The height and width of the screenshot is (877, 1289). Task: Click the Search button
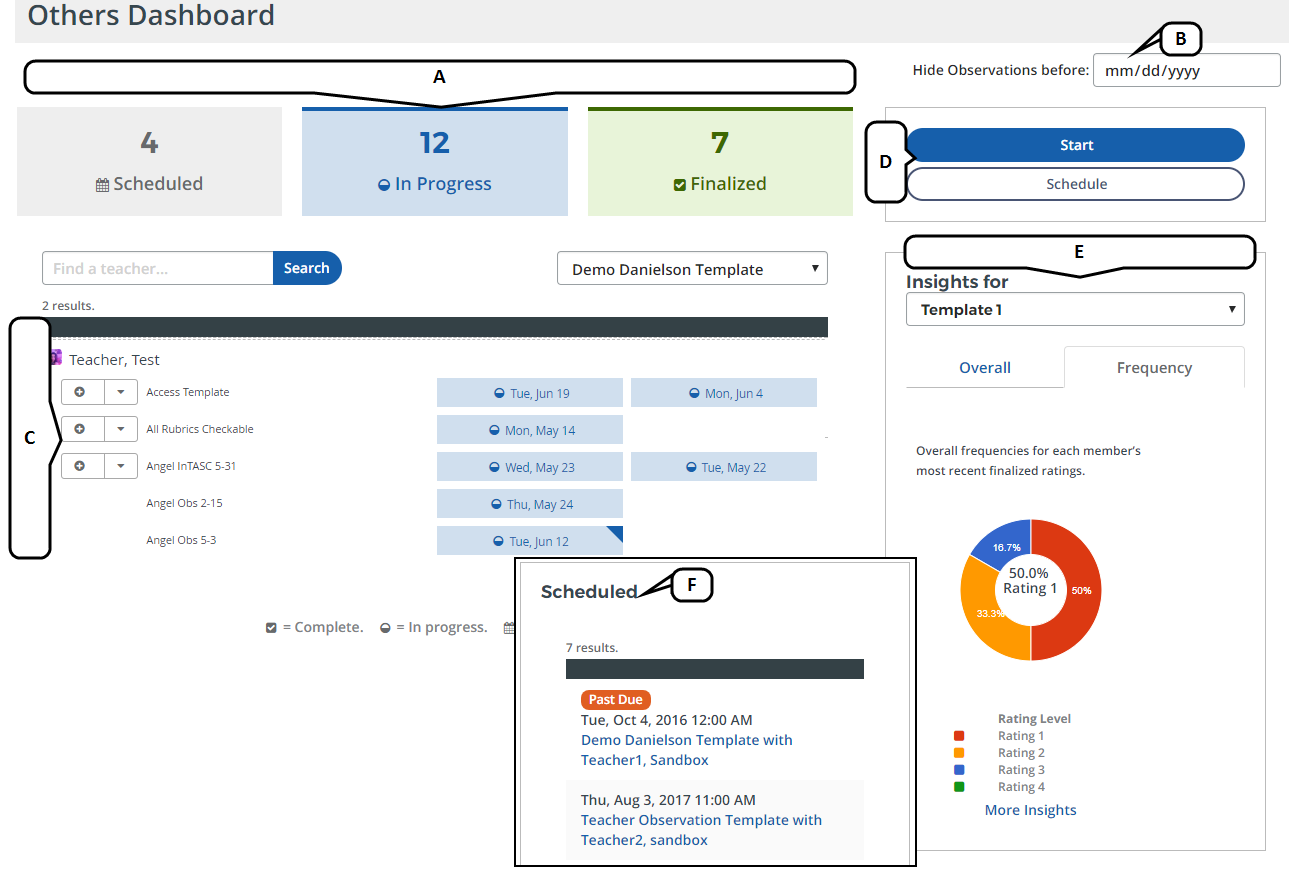307,268
